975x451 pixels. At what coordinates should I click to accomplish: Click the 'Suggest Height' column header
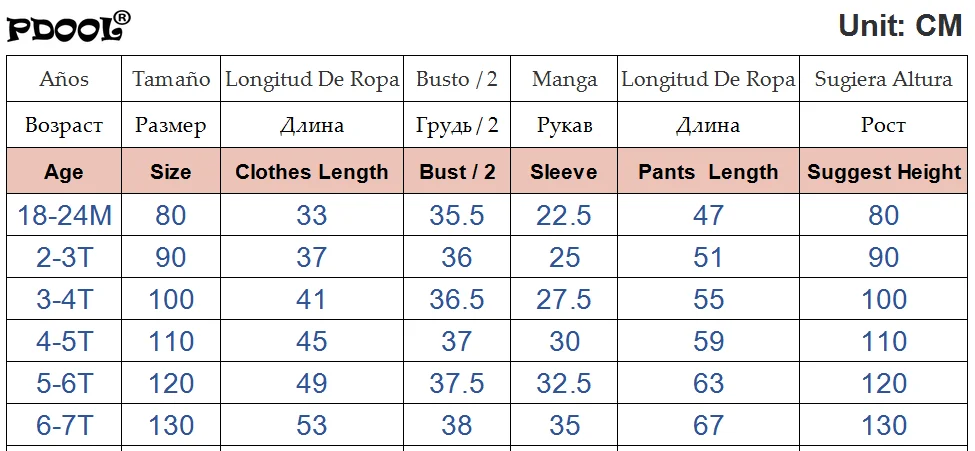point(884,172)
